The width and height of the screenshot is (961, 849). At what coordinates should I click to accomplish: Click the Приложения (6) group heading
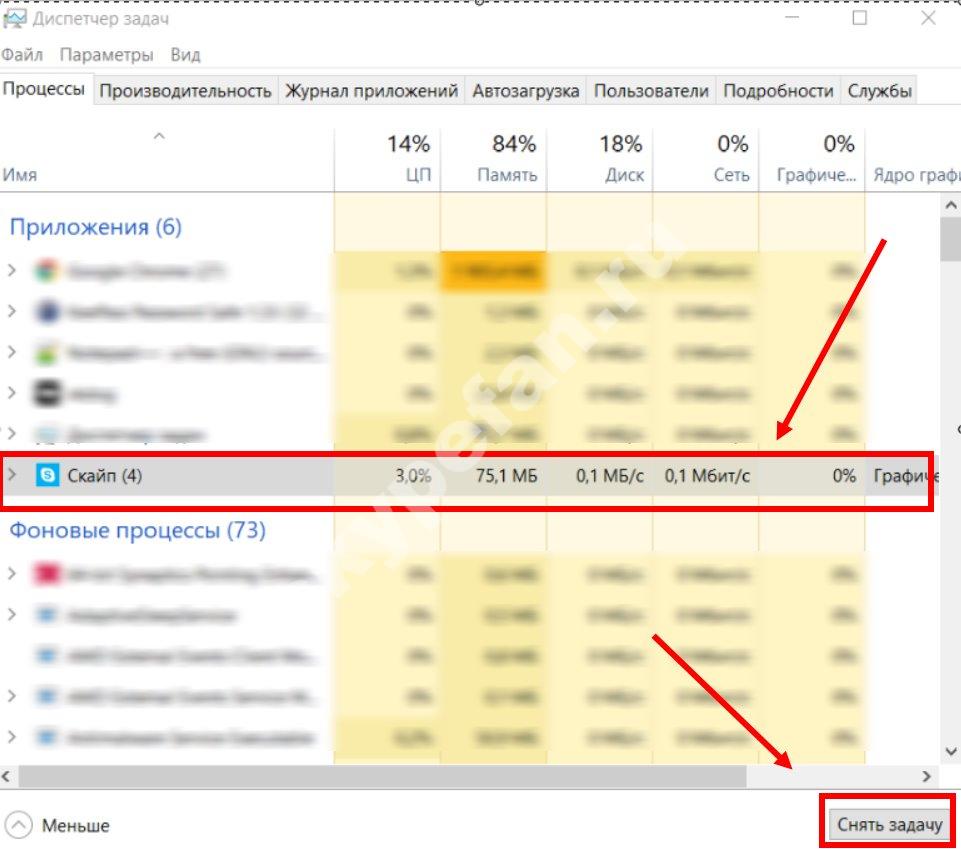[x=96, y=227]
